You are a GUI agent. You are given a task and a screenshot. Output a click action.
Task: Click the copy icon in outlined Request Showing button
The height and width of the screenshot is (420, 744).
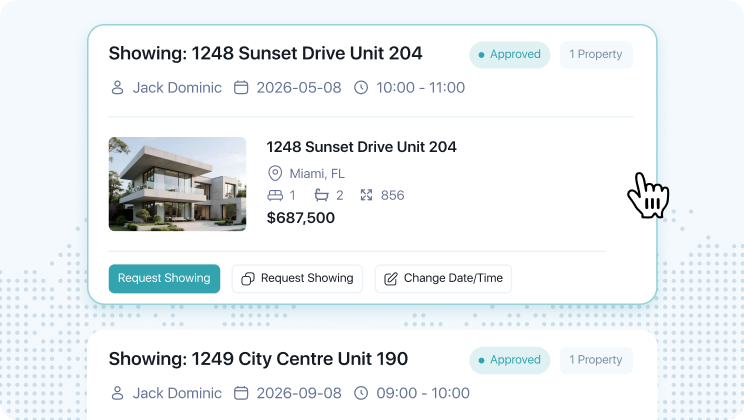click(248, 279)
